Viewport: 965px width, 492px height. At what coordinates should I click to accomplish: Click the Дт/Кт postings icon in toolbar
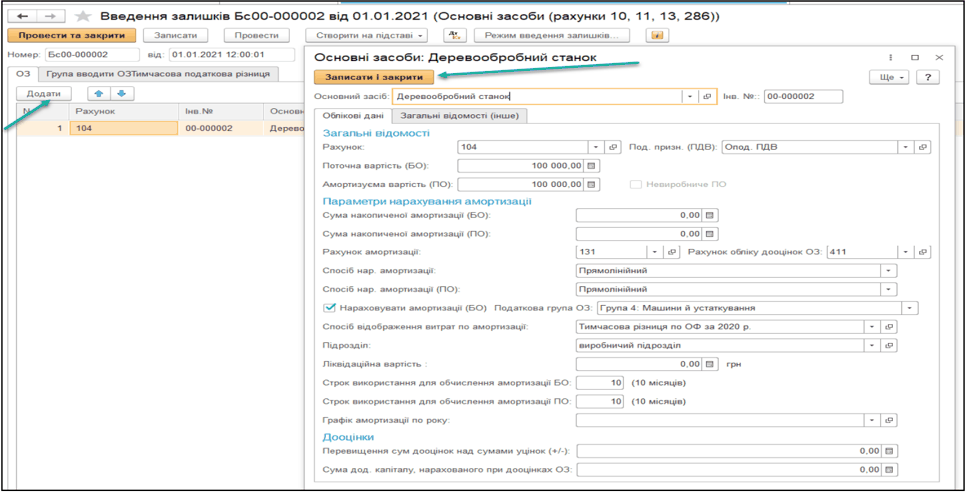tap(454, 36)
